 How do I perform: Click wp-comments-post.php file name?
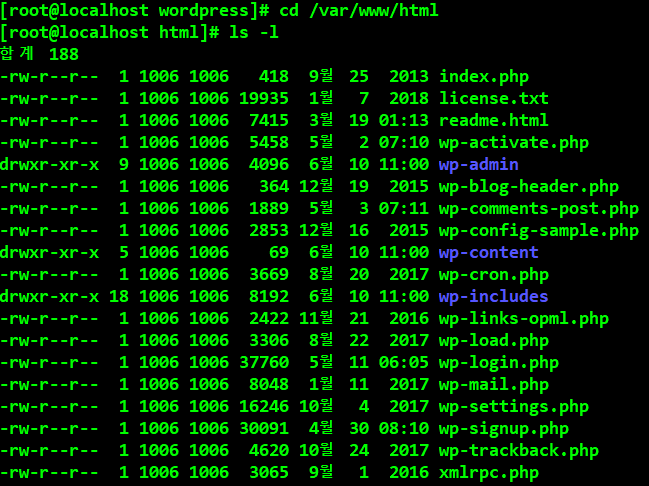tap(539, 209)
